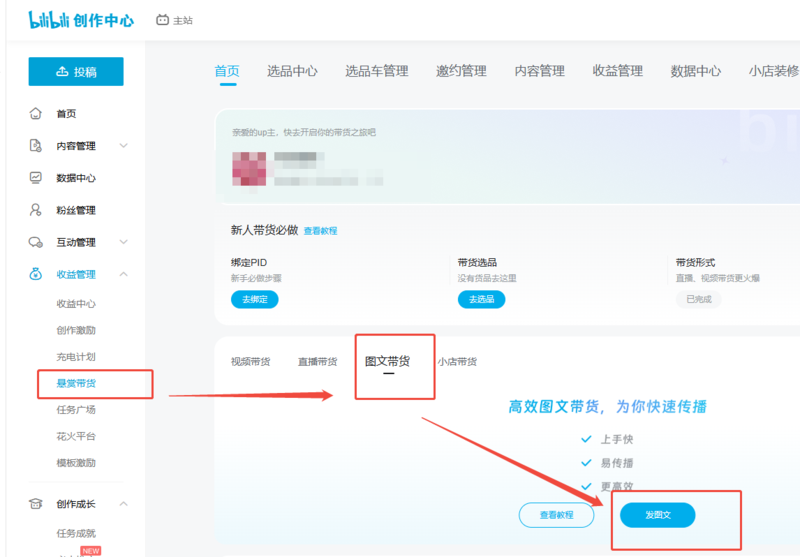The image size is (800, 557).
Task: Select 数据中心 in the sidebar
Action: [76, 178]
